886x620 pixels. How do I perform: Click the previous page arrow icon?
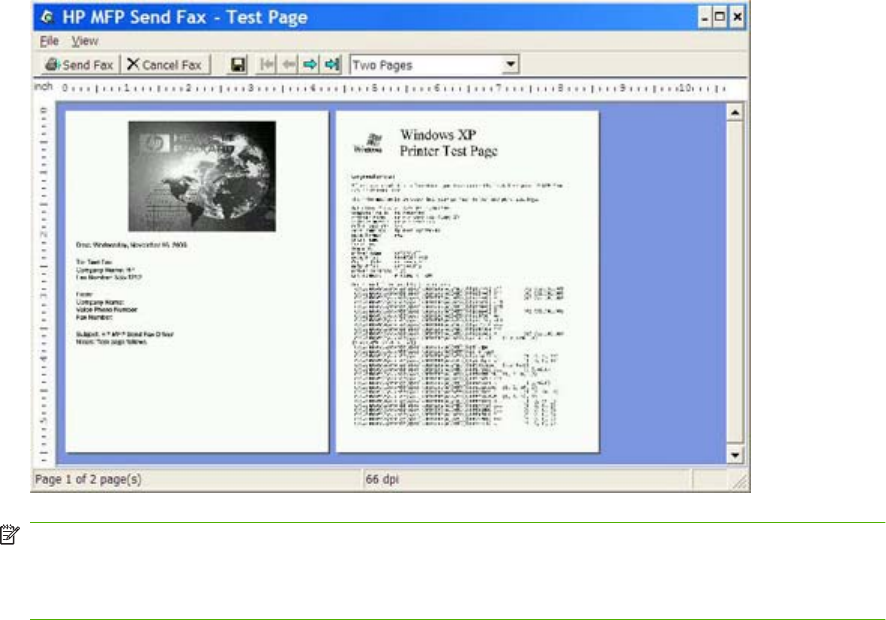coord(288,65)
